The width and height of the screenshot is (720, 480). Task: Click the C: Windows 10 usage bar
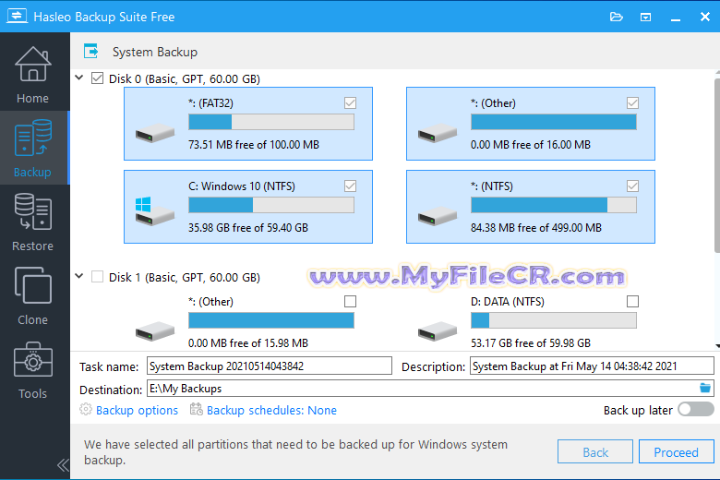click(271, 205)
